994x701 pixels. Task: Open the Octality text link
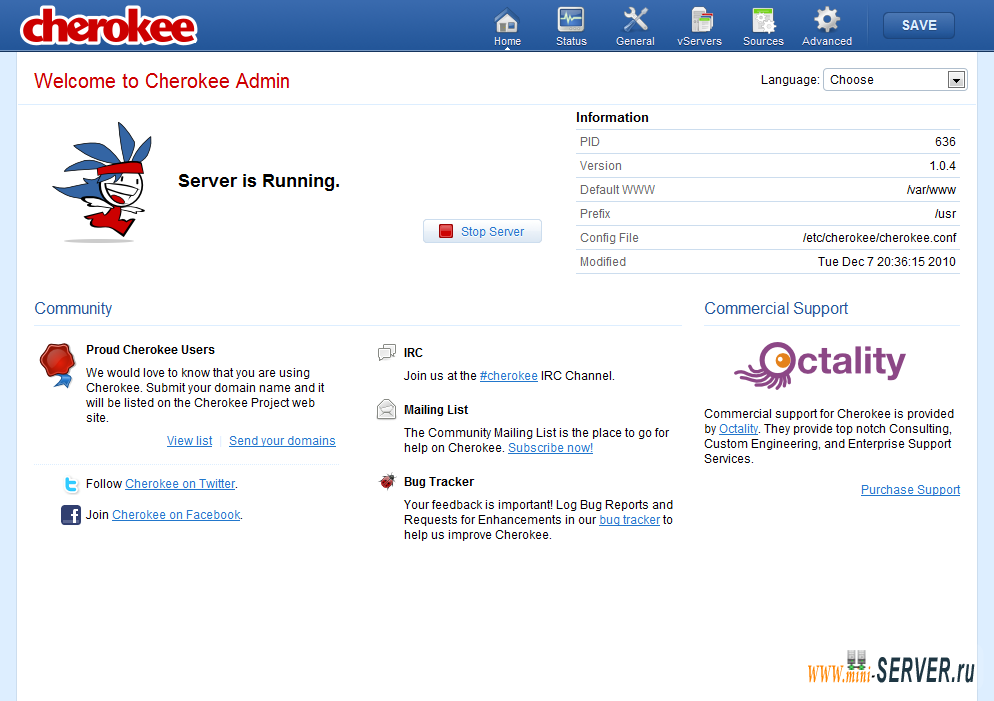coord(739,429)
